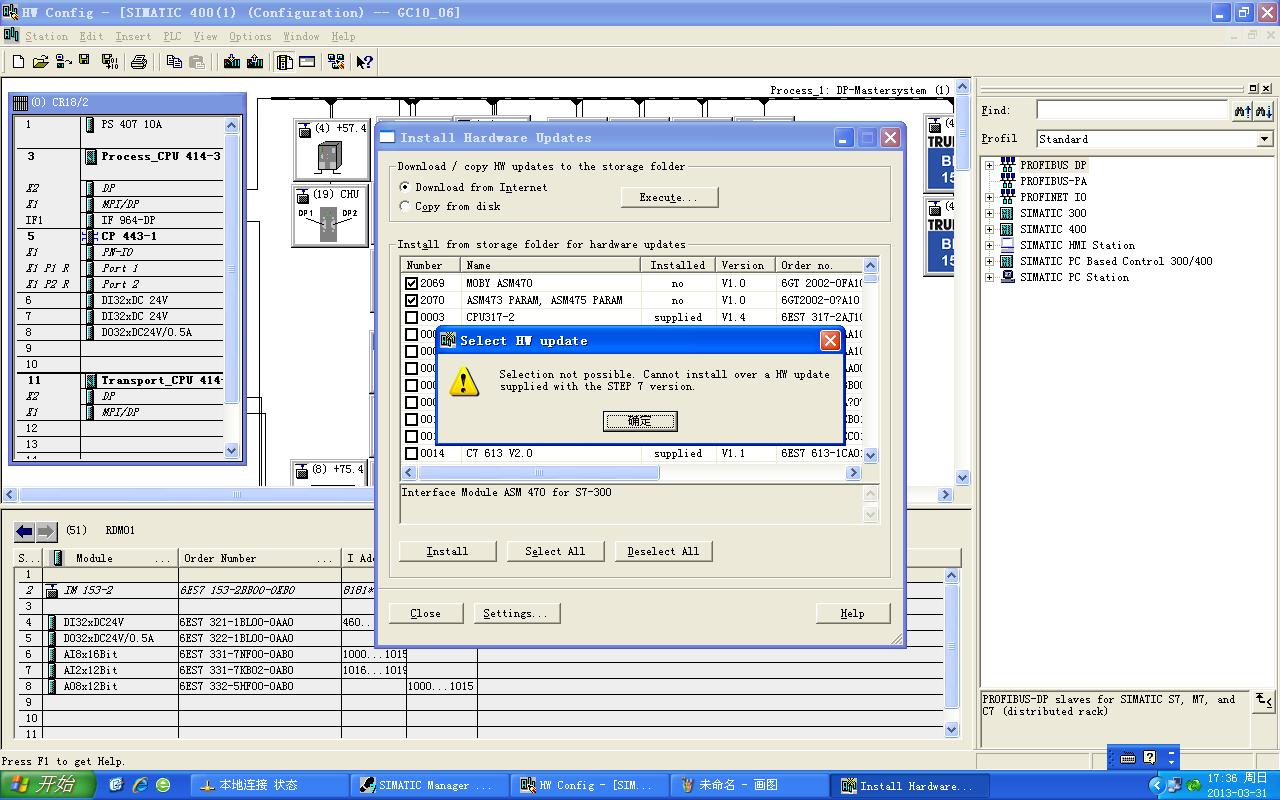Expand the SIMATIC PC Station node
This screenshot has width=1280, height=800.
coord(989,277)
